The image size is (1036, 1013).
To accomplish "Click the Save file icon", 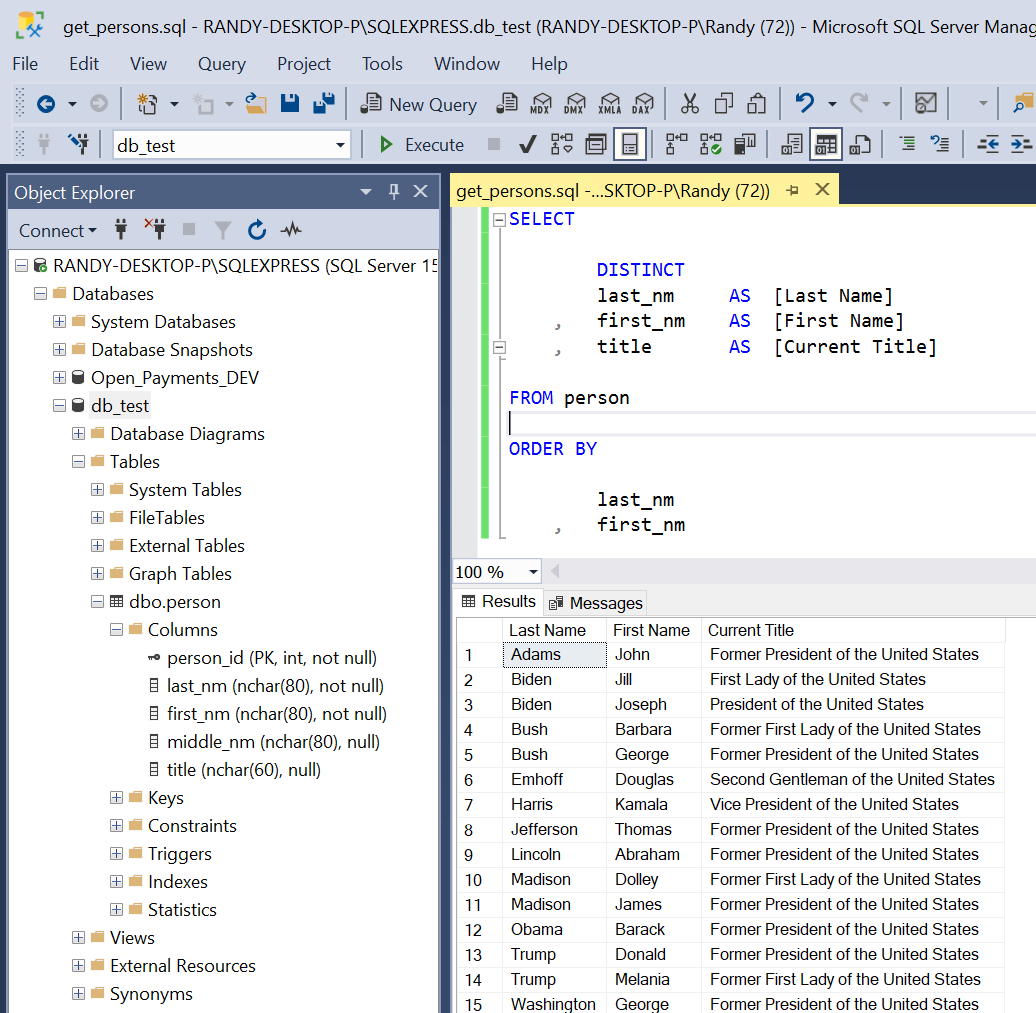I will pos(290,103).
